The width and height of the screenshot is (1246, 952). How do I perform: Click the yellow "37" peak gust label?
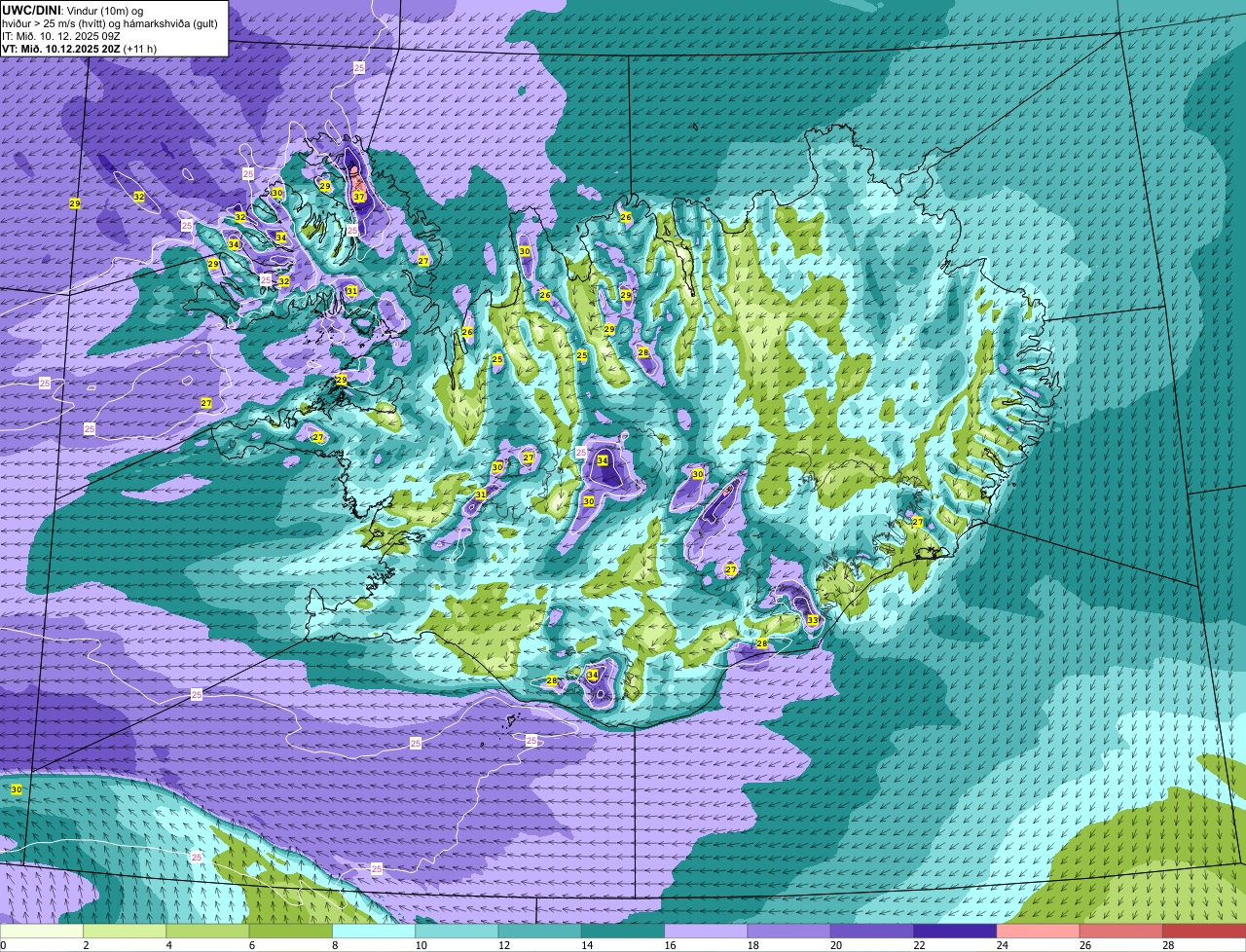[x=359, y=197]
